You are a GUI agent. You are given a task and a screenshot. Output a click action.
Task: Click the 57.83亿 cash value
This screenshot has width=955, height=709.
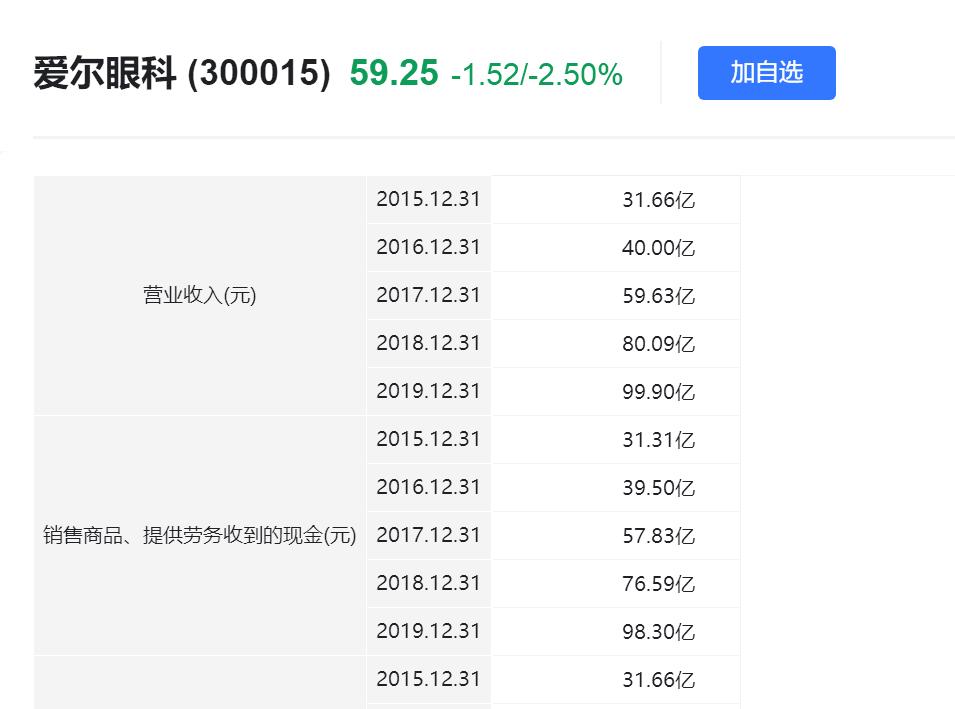[659, 535]
